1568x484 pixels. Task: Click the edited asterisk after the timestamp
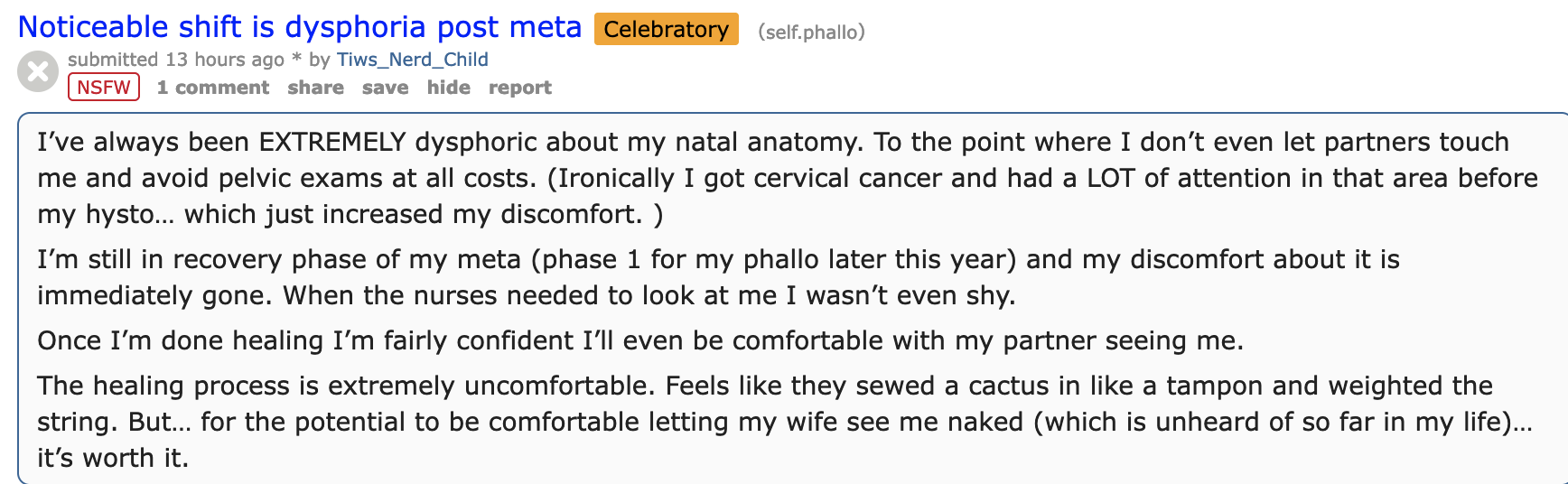point(295,60)
